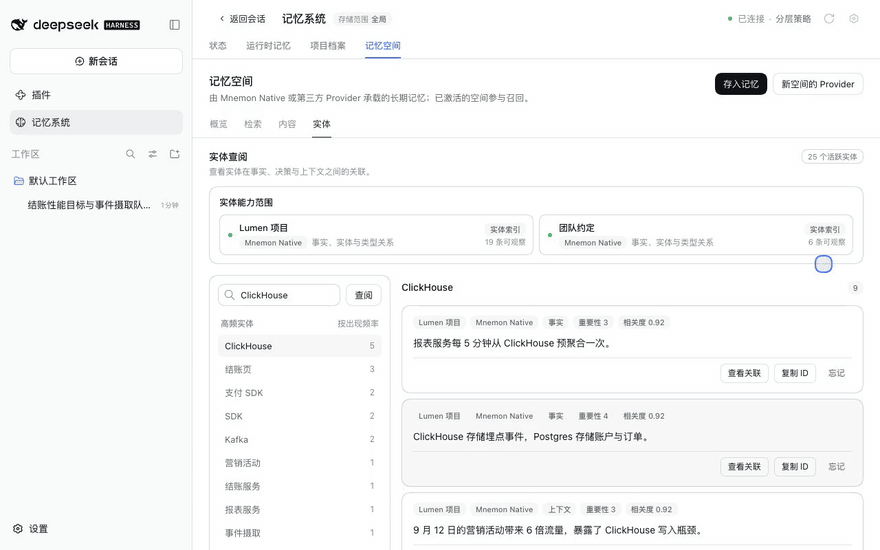Screen dimensions: 880x550
Task: Switch to the 运行时记忆 tab
Action: tap(268, 46)
